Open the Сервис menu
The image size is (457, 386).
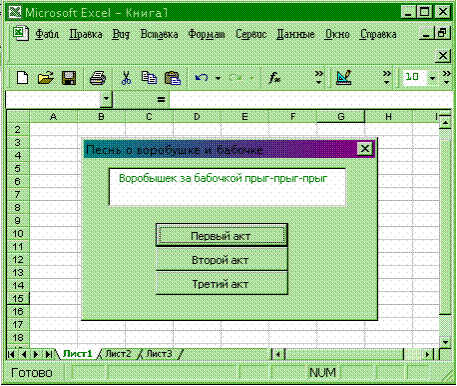pos(251,34)
